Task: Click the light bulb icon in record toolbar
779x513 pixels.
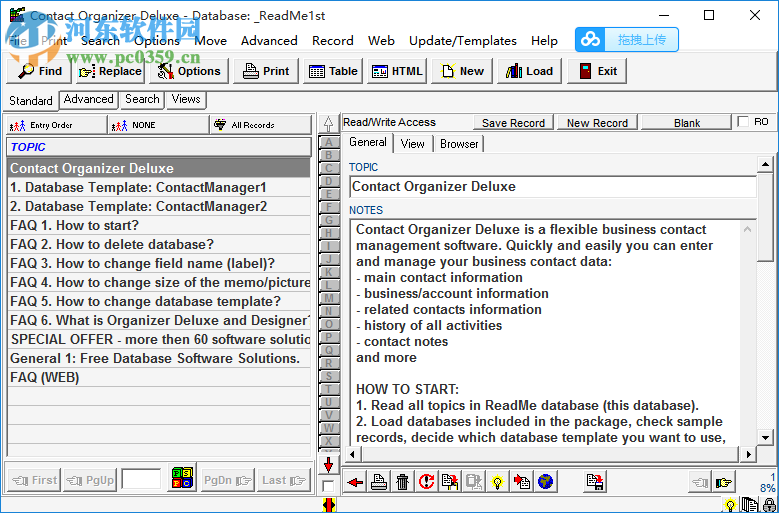Action: (x=497, y=482)
